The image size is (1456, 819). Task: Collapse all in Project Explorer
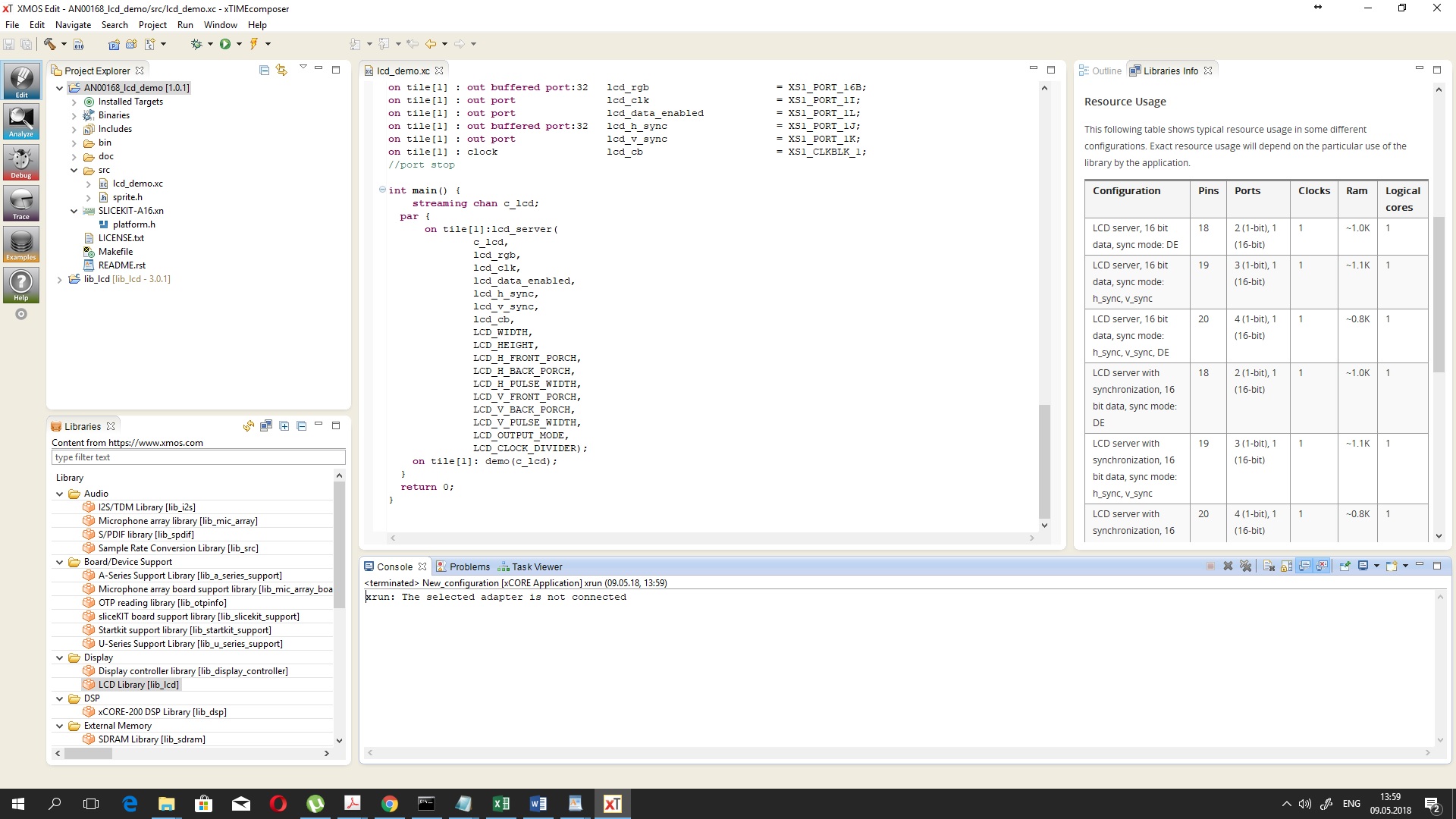click(264, 71)
